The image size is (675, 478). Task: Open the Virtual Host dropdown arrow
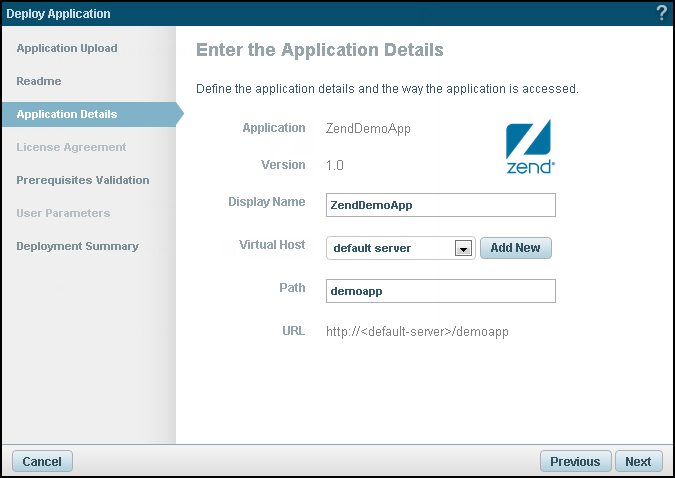coord(463,248)
